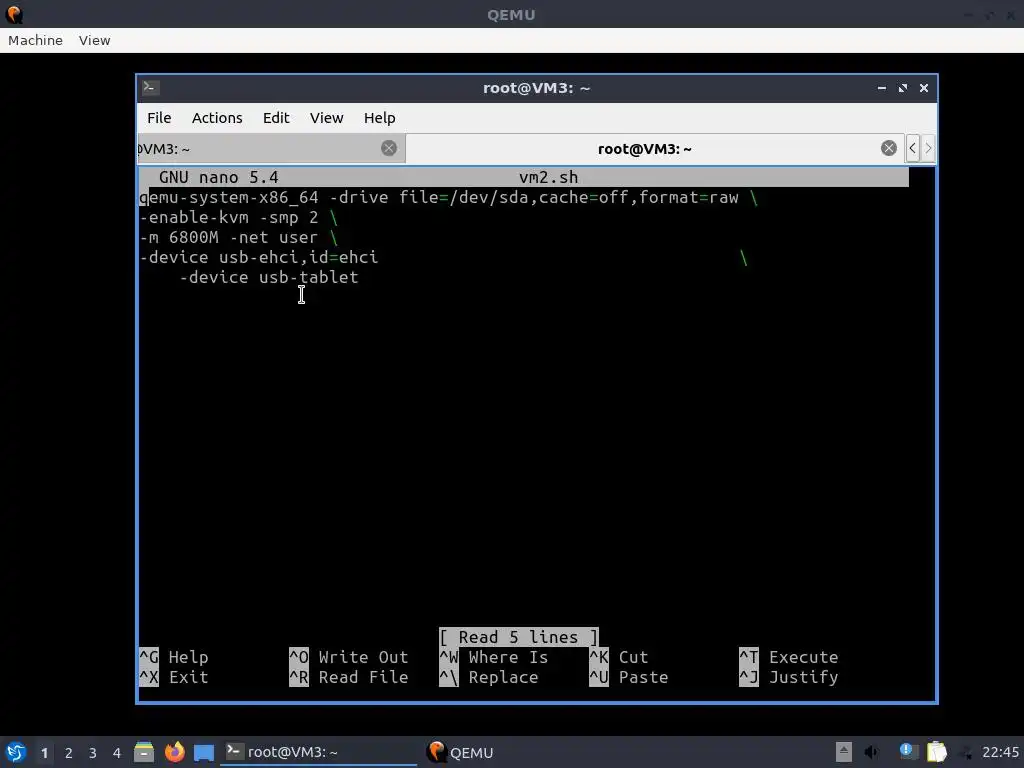
Task: Close the root@VM3 terminal window
Action: (x=923, y=88)
